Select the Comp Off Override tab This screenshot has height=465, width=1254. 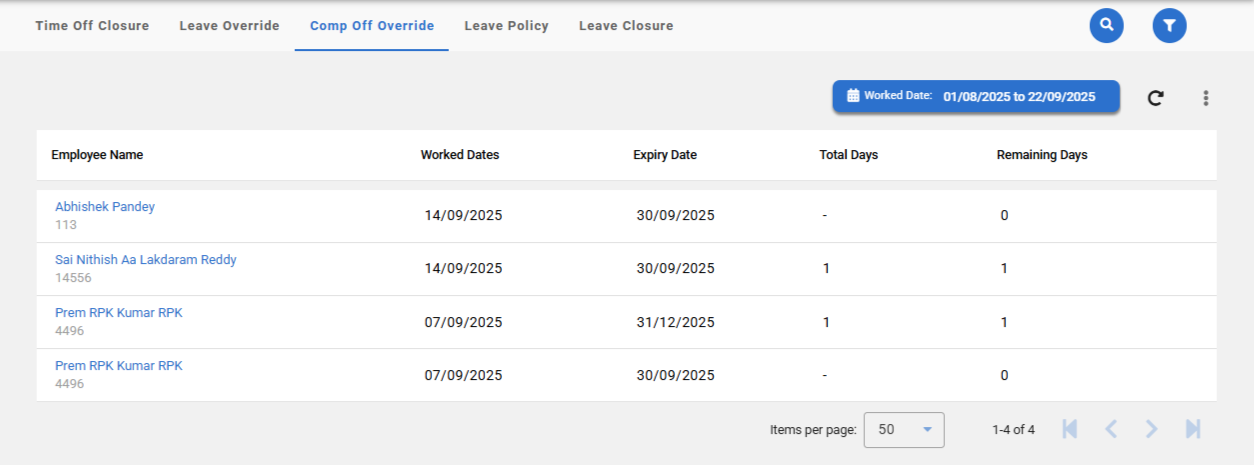[x=372, y=26]
